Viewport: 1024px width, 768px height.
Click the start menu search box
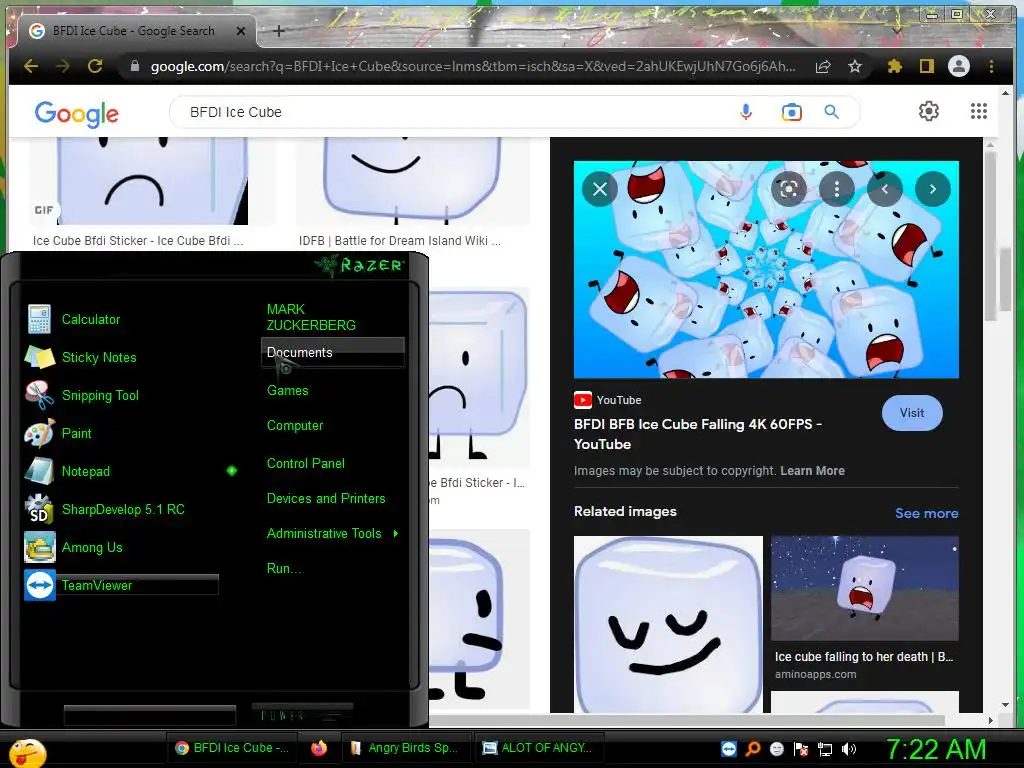pyautogui.click(x=150, y=714)
